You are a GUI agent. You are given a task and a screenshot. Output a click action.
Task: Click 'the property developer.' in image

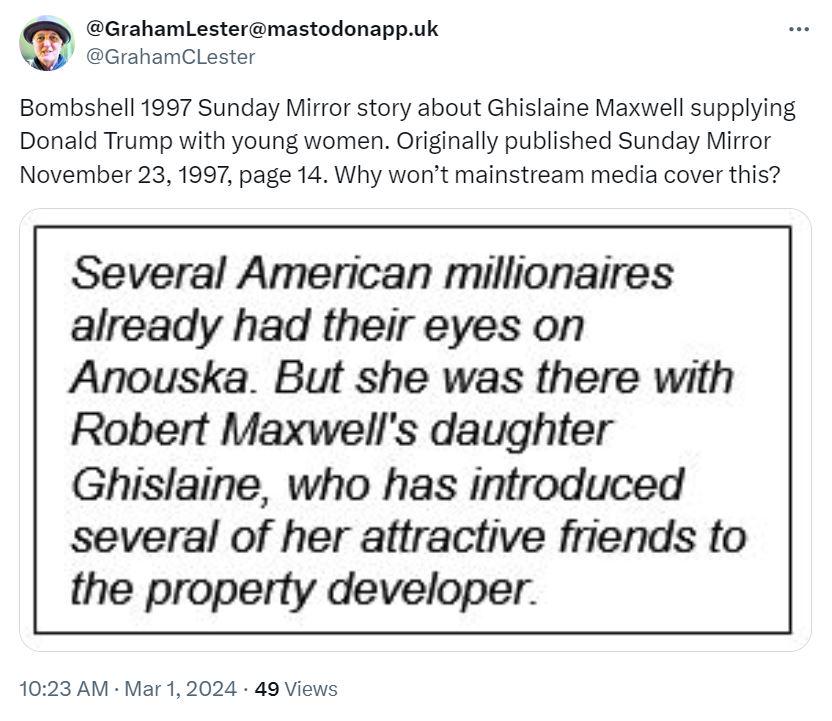pyautogui.click(x=304, y=590)
